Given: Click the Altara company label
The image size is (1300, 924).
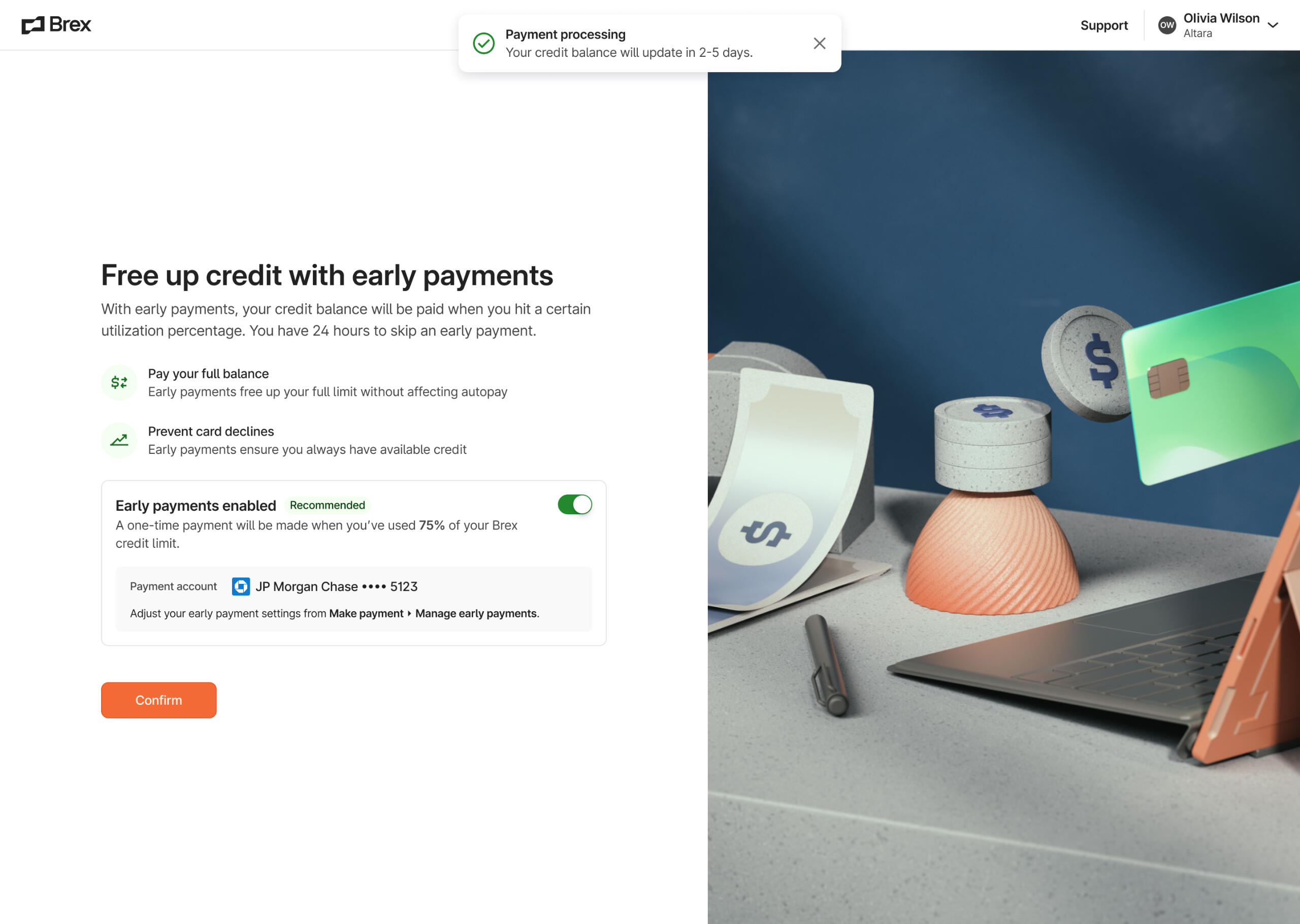Looking at the screenshot, I should [1197, 34].
